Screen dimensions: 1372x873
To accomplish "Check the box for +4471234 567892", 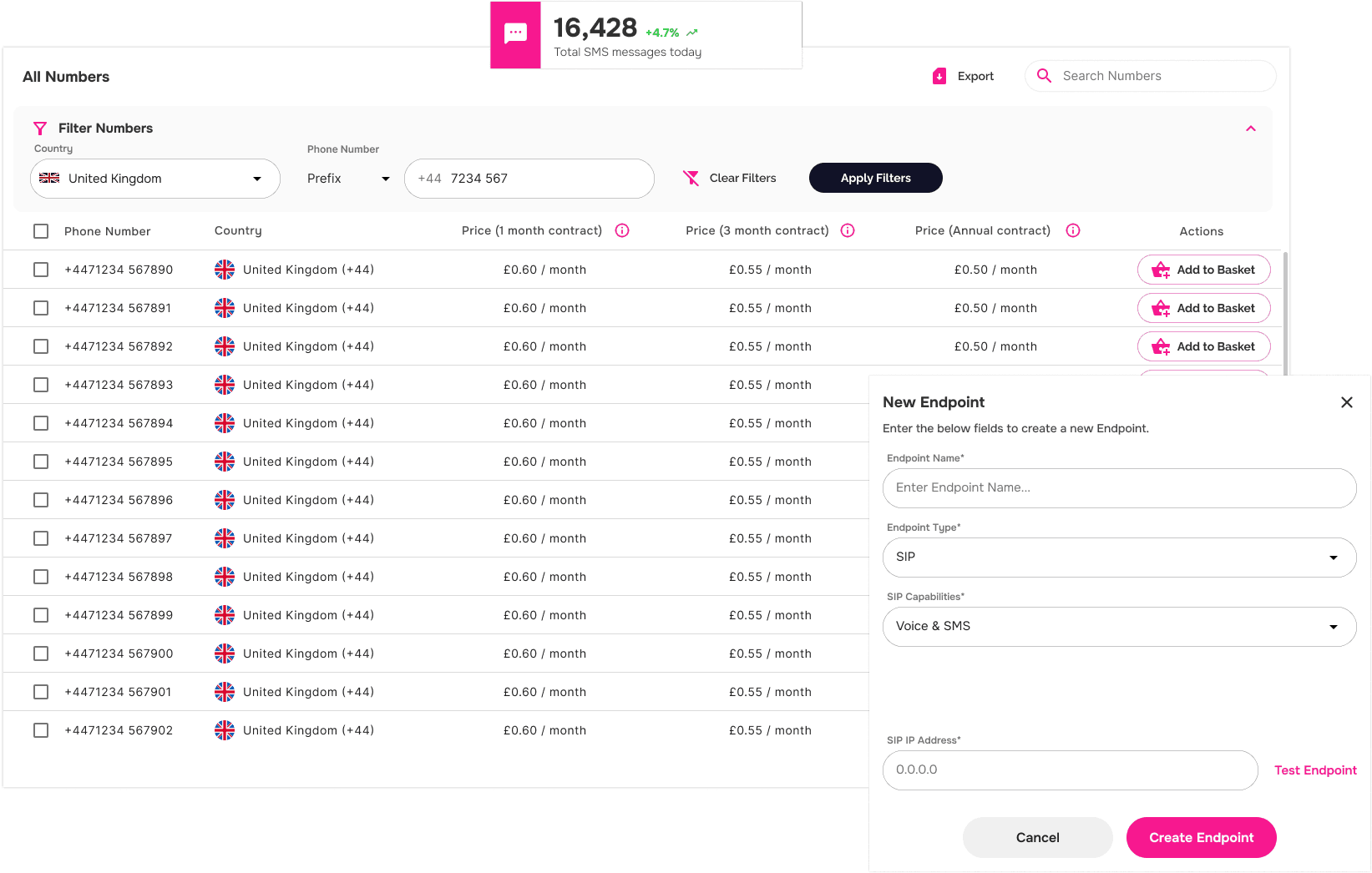I will pos(41,346).
